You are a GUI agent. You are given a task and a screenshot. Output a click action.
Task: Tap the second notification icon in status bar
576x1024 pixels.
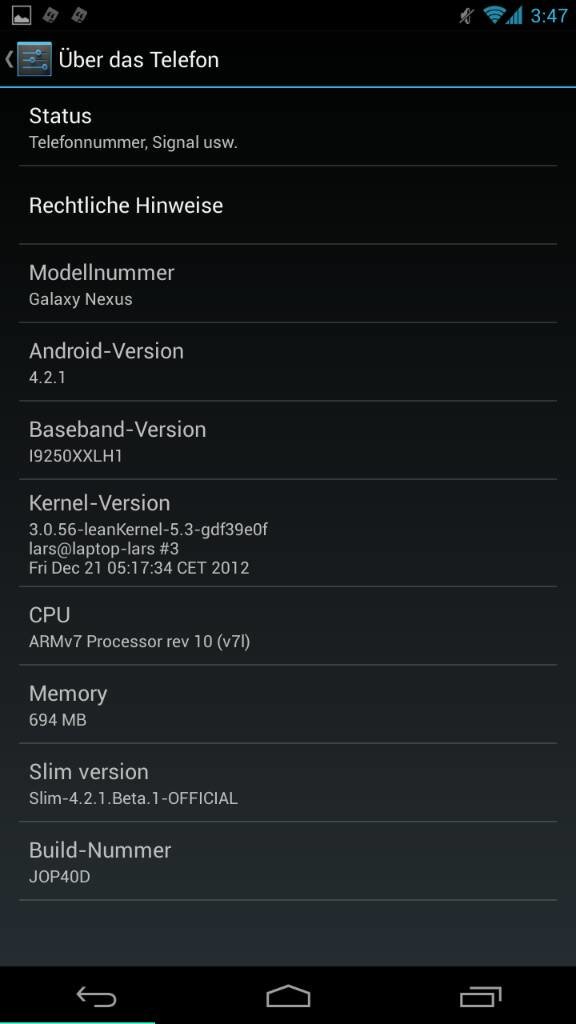[51, 14]
